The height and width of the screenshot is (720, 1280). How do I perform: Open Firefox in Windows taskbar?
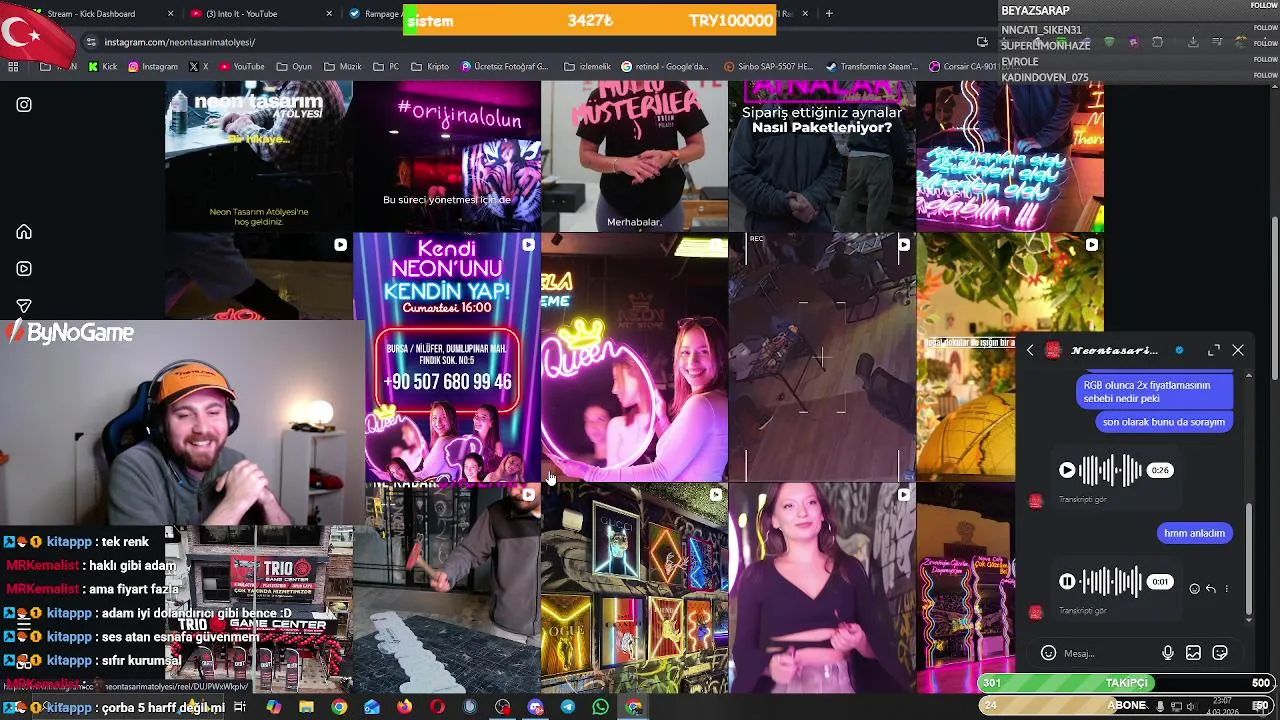404,707
